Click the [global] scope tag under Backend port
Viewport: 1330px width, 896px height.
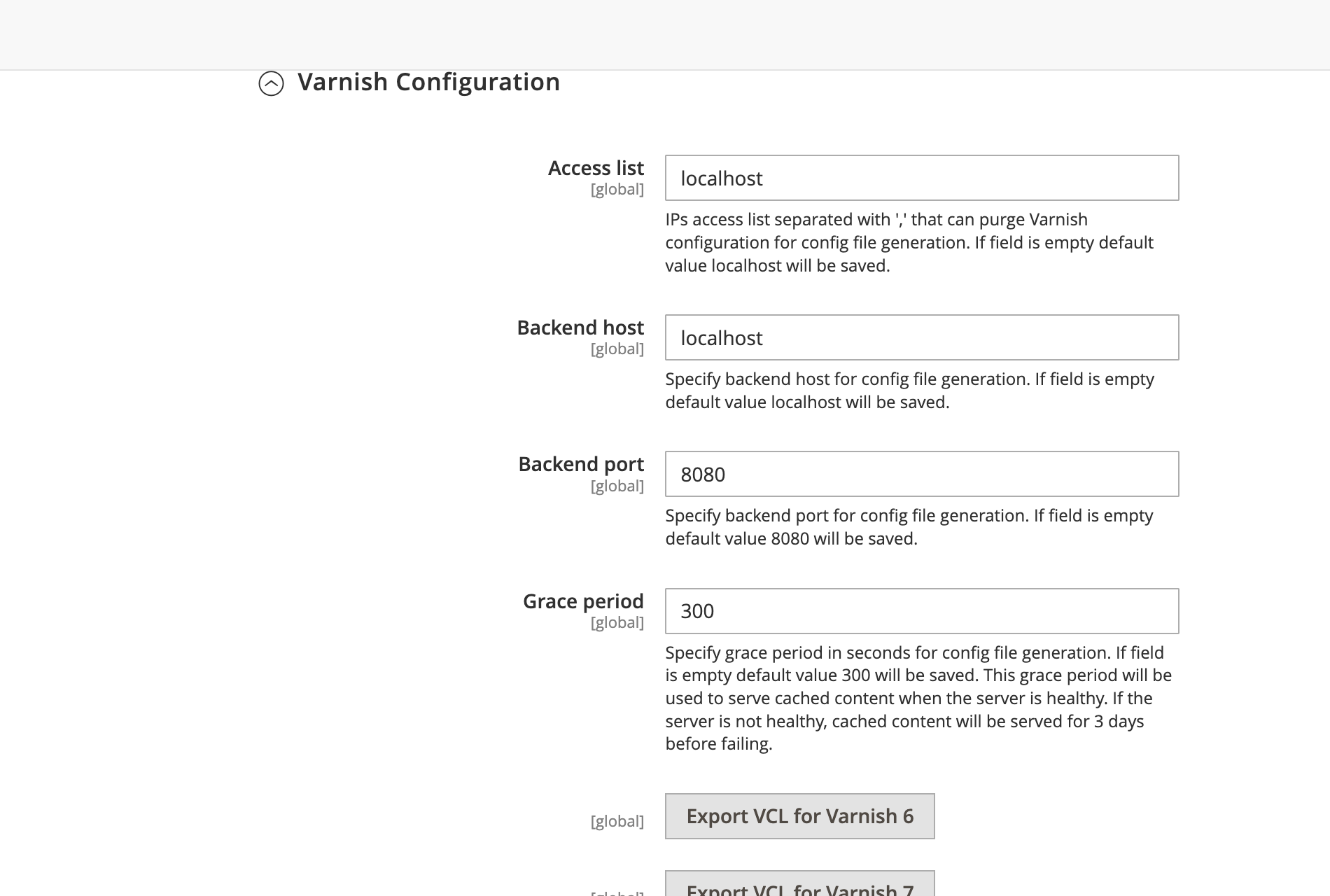pos(618,484)
